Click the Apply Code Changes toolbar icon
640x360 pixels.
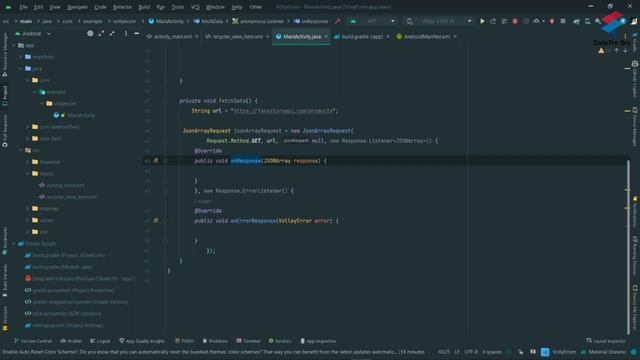[504, 21]
